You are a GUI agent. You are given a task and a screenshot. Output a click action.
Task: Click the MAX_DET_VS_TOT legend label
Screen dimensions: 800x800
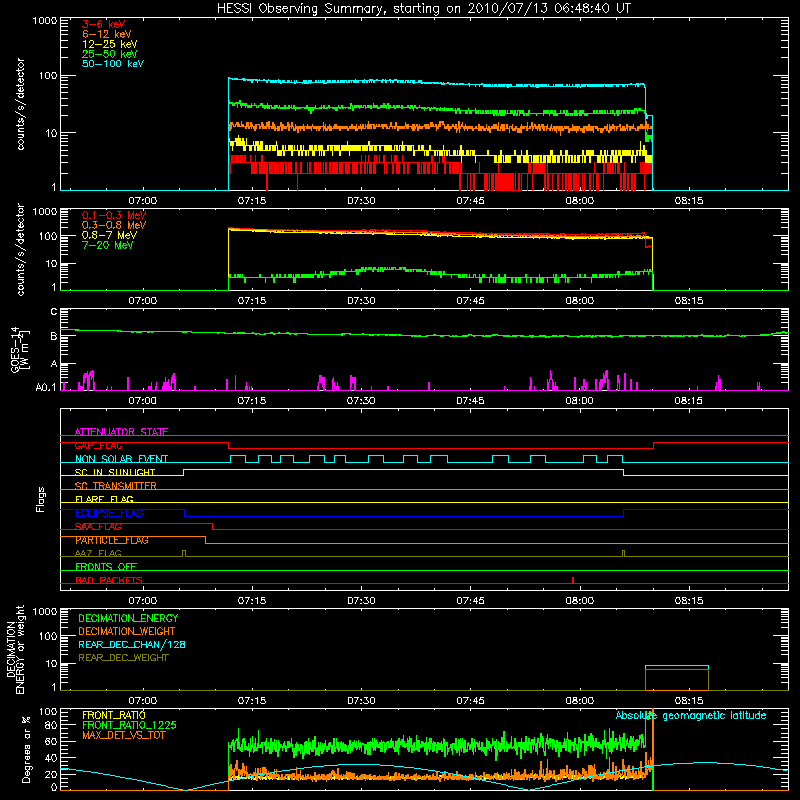tap(123, 735)
